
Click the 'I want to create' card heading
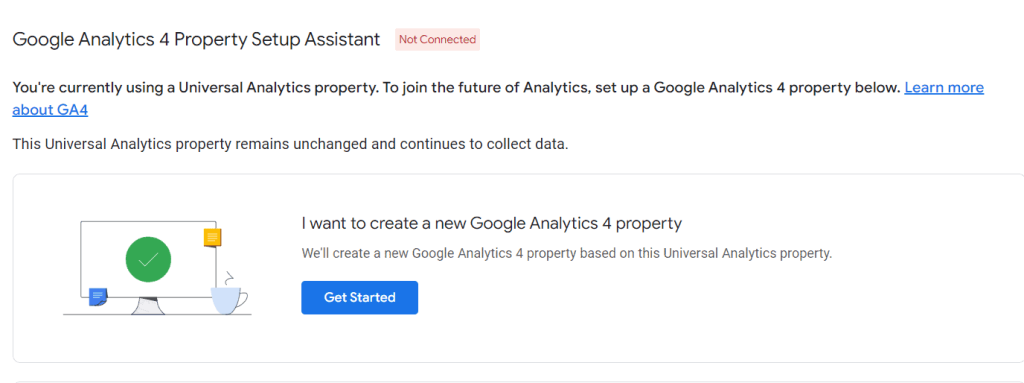coord(492,224)
